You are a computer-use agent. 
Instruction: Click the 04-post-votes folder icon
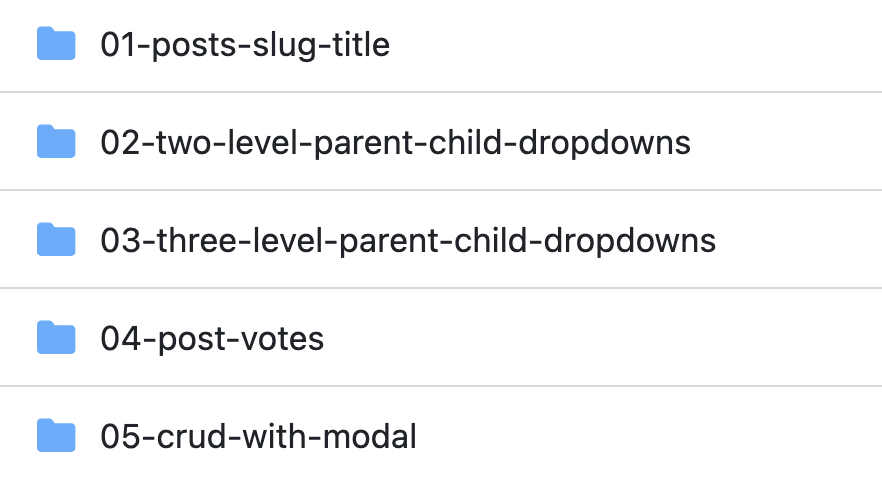[x=56, y=339]
